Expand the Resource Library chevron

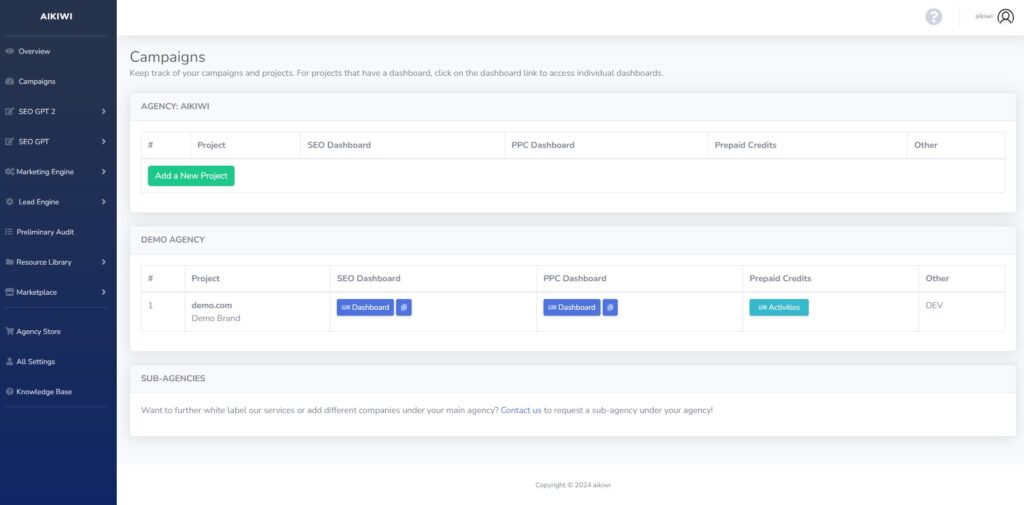coord(104,262)
